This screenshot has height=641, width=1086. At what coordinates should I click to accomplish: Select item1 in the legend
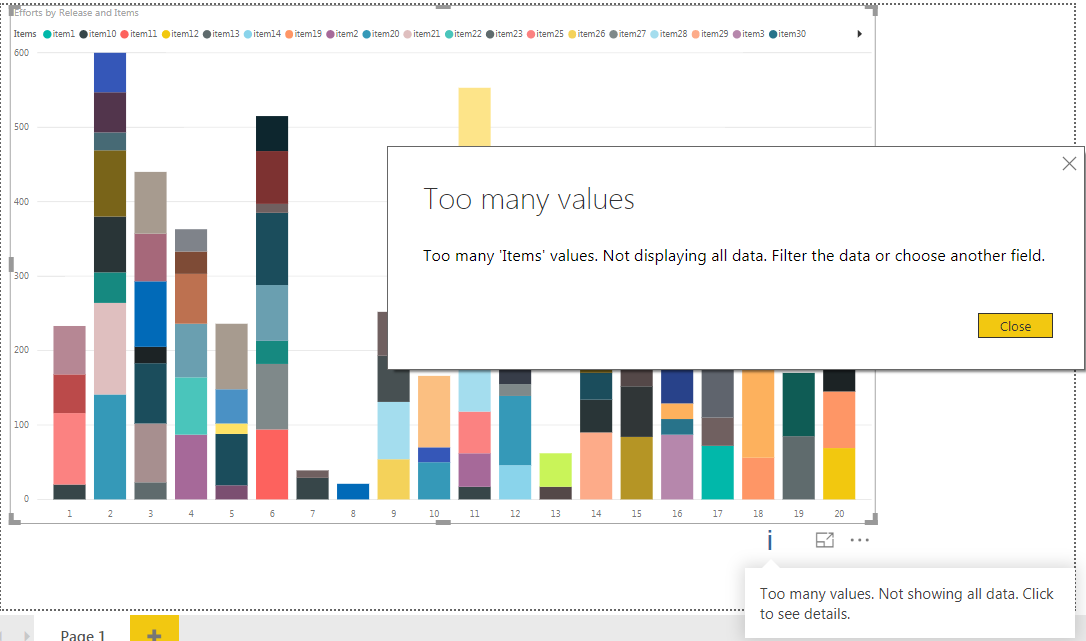click(x=59, y=34)
